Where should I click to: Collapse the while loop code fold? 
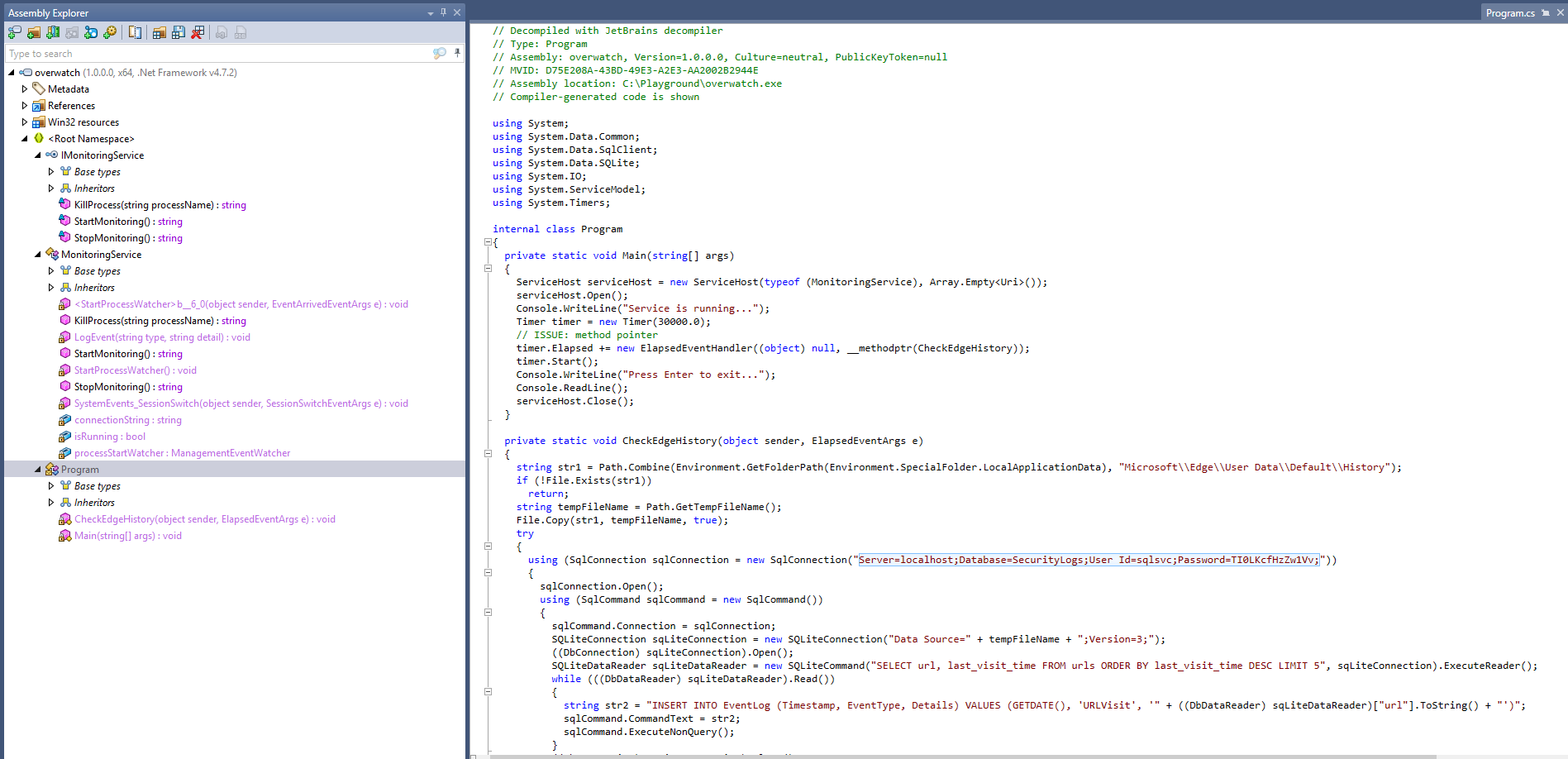(x=488, y=692)
